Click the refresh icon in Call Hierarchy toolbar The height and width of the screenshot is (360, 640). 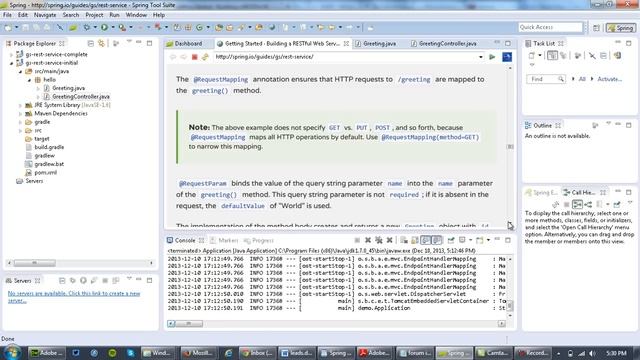point(556,204)
